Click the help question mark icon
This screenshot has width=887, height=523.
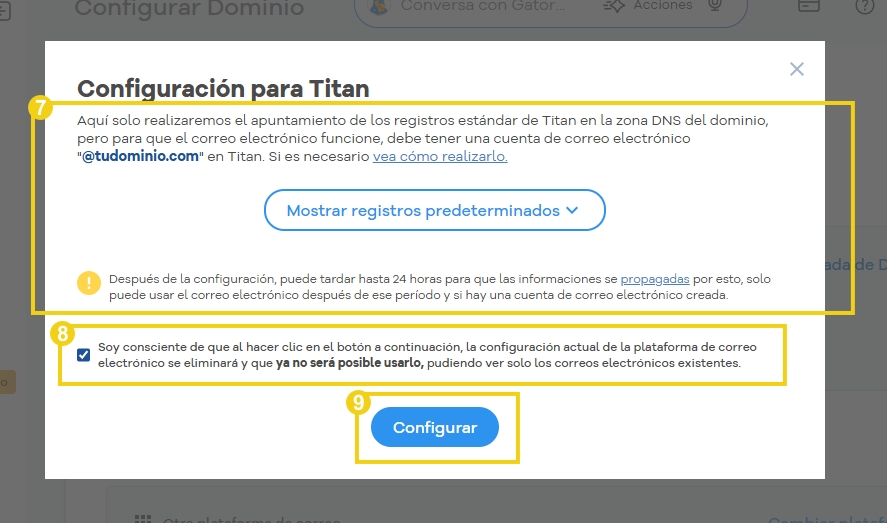click(x=864, y=6)
